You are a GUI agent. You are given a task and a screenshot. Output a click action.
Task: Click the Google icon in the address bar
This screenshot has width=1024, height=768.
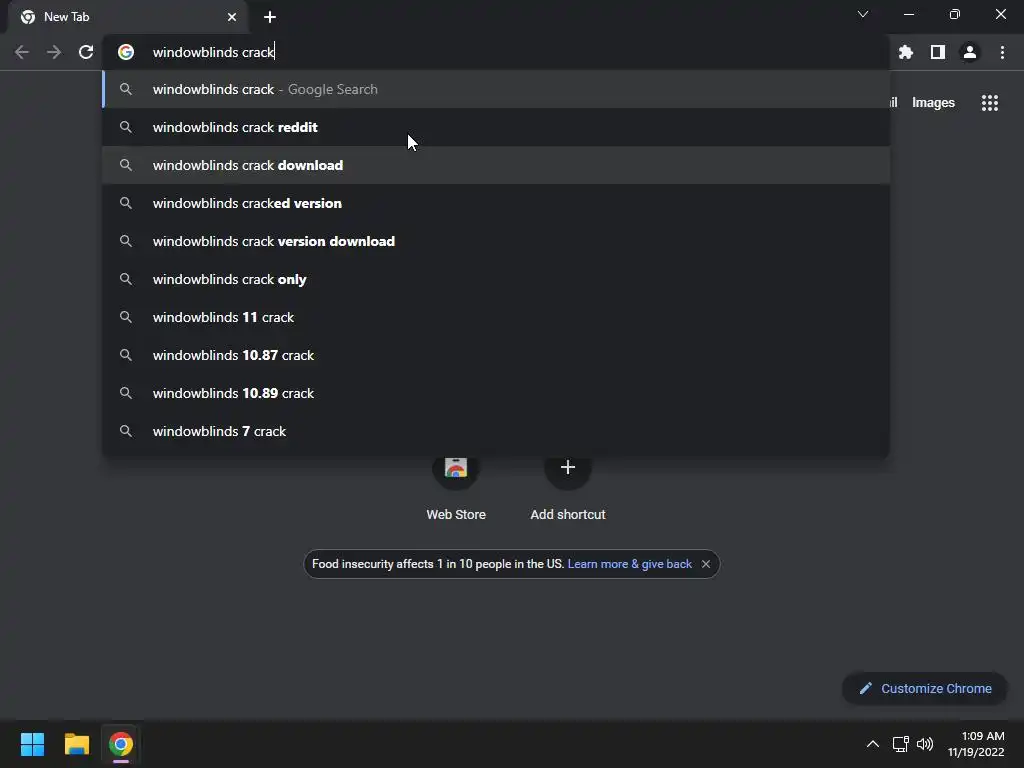[126, 52]
